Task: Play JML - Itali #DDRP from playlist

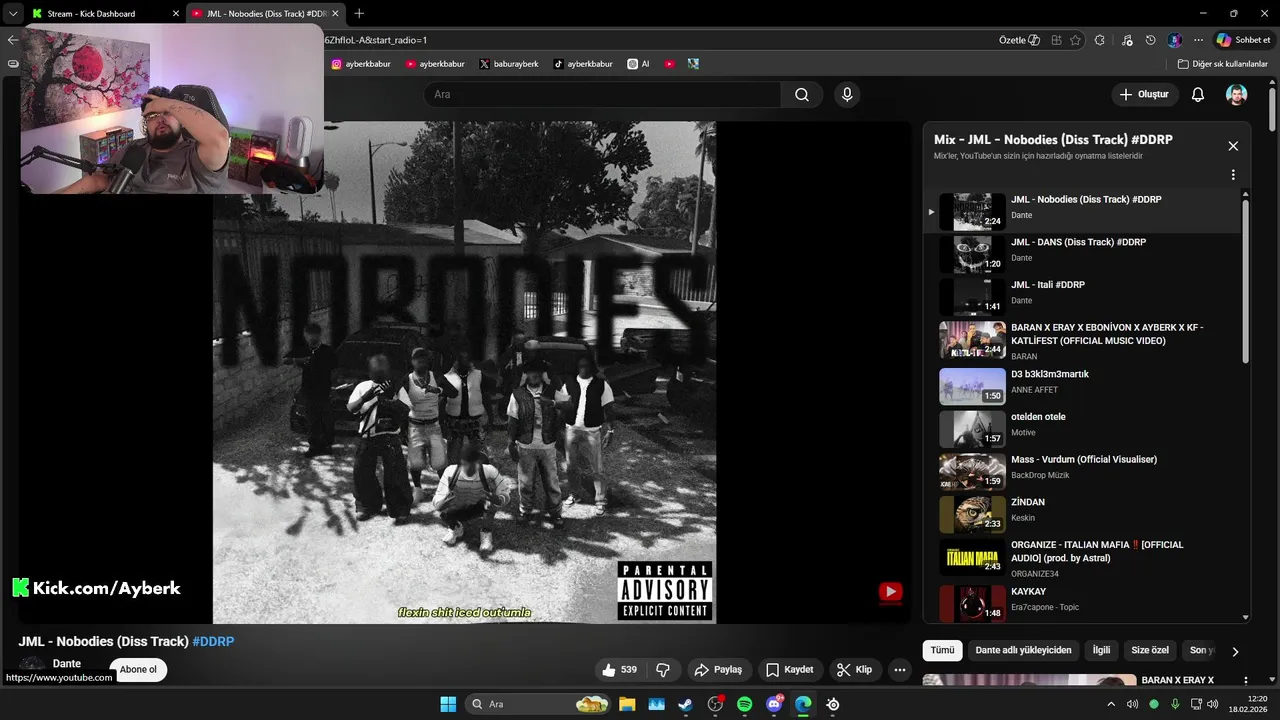Action: pyautogui.click(x=1084, y=297)
